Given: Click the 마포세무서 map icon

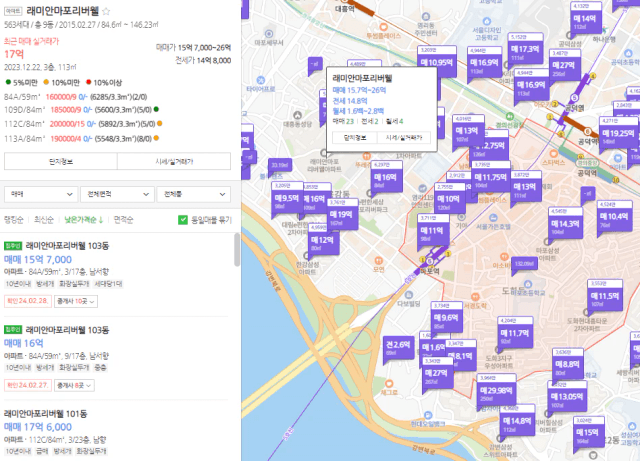Looking at the screenshot, I should (269, 33).
